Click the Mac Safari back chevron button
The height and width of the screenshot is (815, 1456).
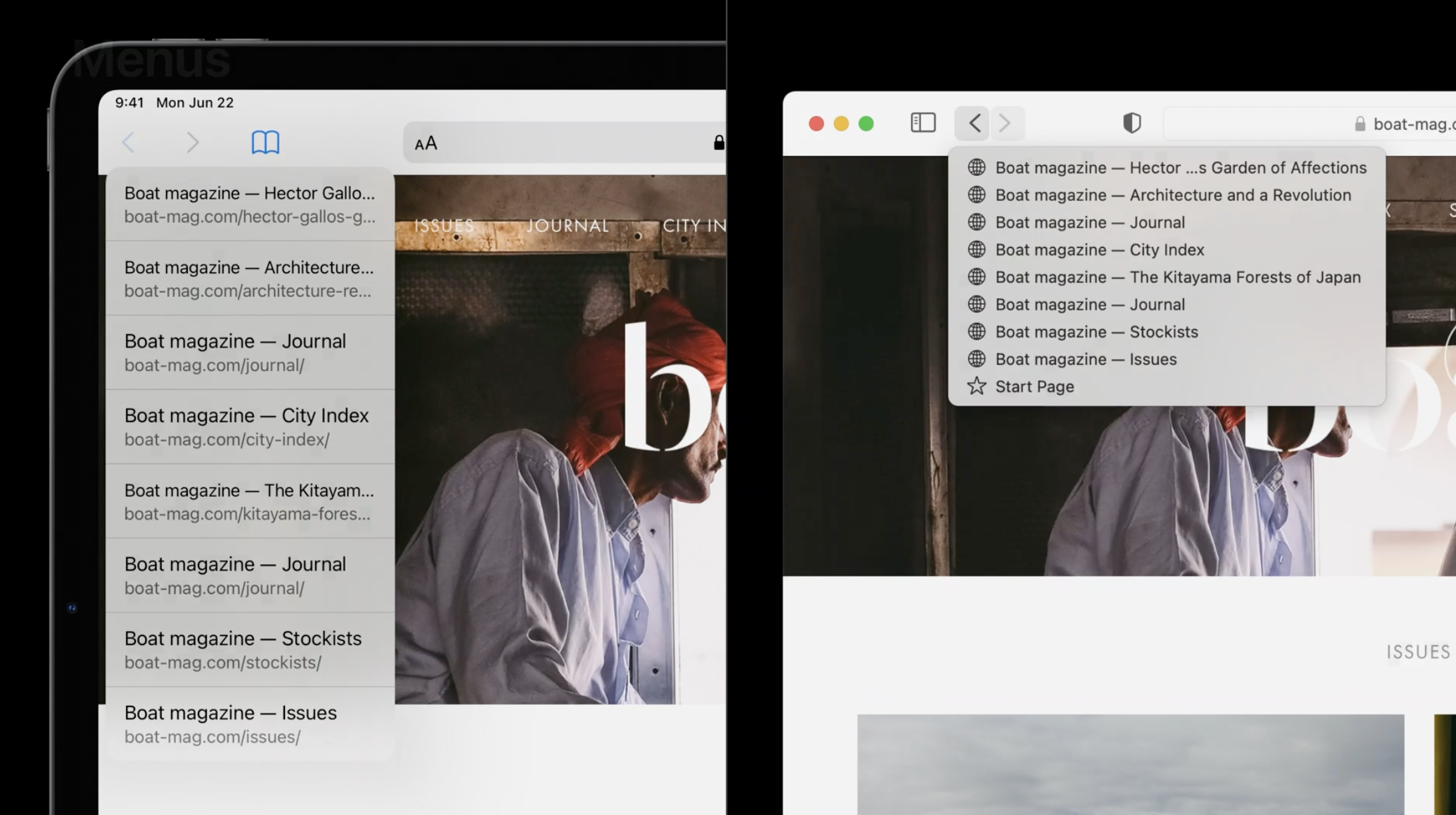coord(974,123)
